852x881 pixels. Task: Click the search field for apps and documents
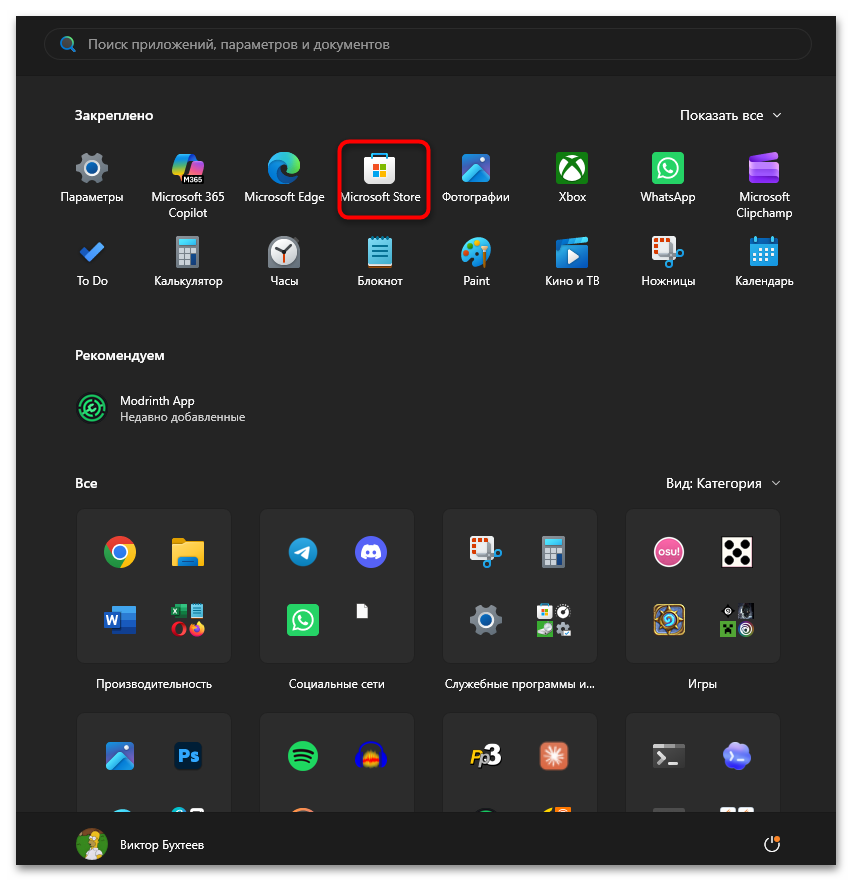tap(428, 44)
